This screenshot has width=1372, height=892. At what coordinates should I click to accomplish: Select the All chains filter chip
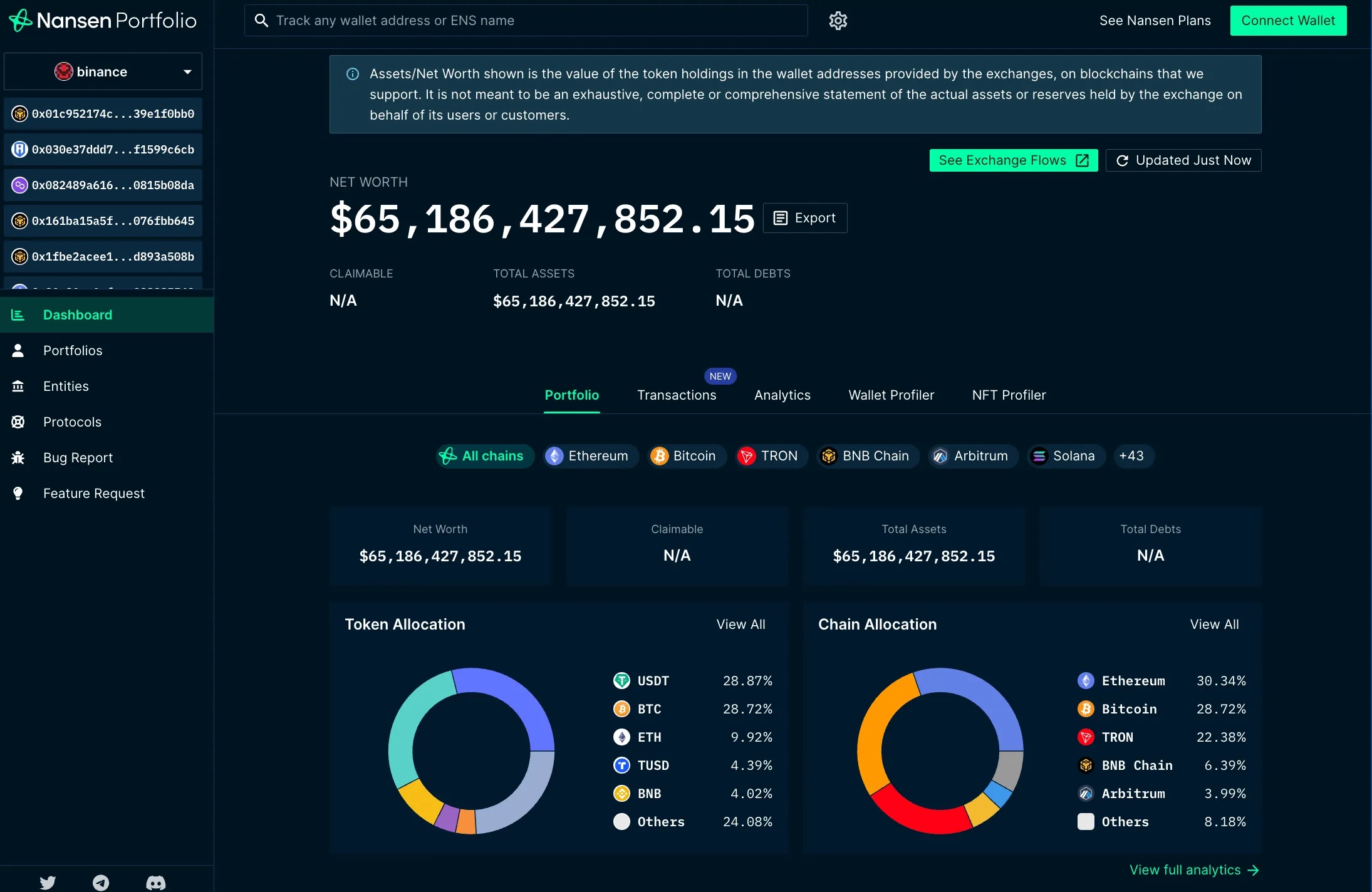tap(484, 456)
